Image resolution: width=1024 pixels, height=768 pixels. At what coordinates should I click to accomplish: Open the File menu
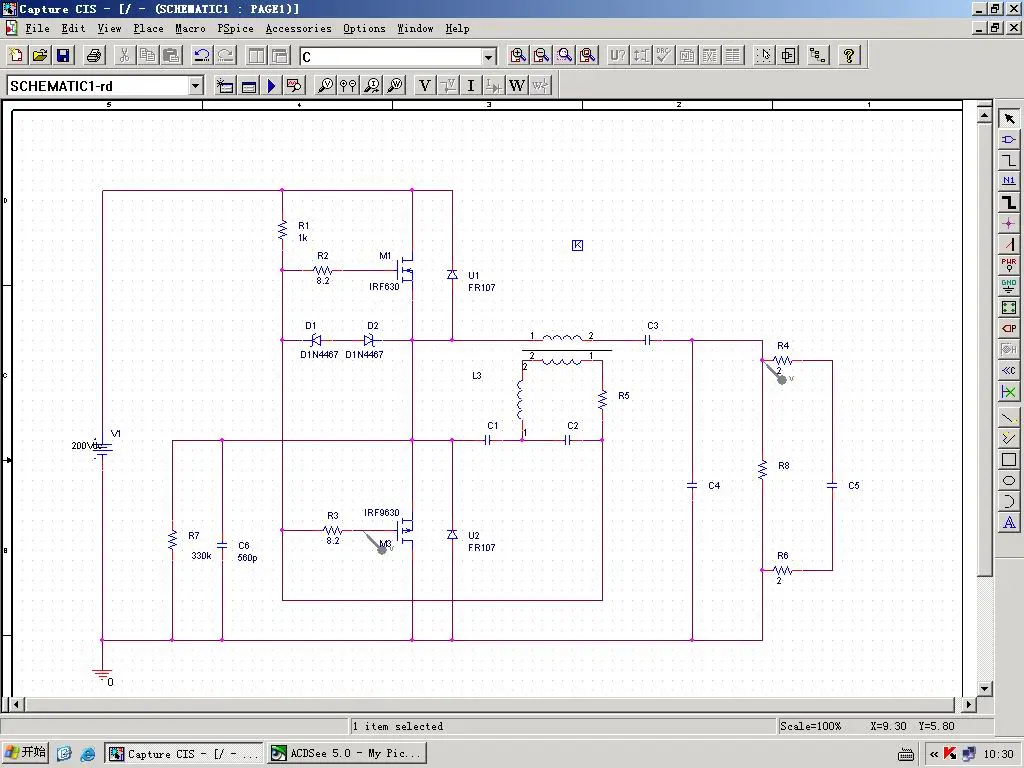37,28
